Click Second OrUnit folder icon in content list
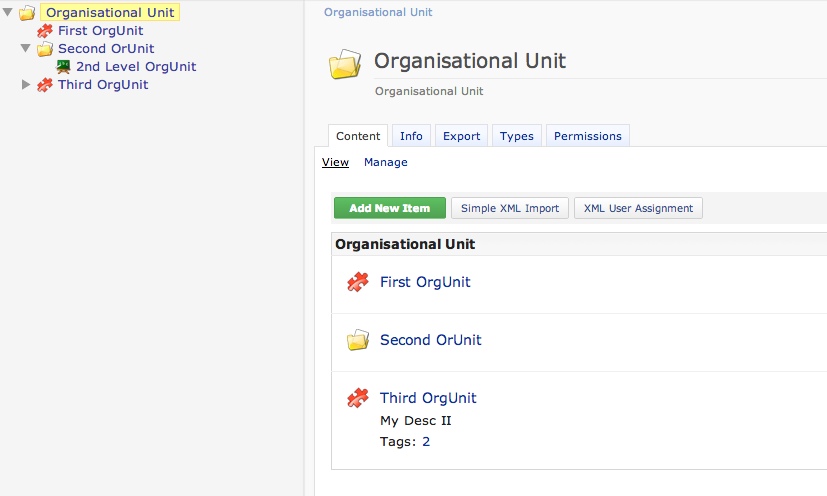The height and width of the screenshot is (496, 827). pos(357,341)
